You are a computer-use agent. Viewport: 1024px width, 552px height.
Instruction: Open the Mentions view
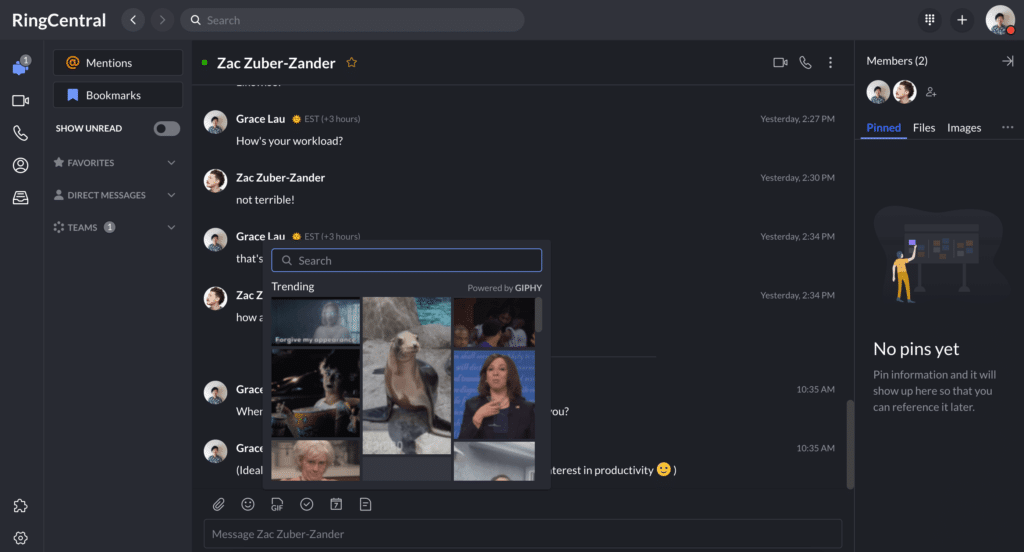click(118, 63)
